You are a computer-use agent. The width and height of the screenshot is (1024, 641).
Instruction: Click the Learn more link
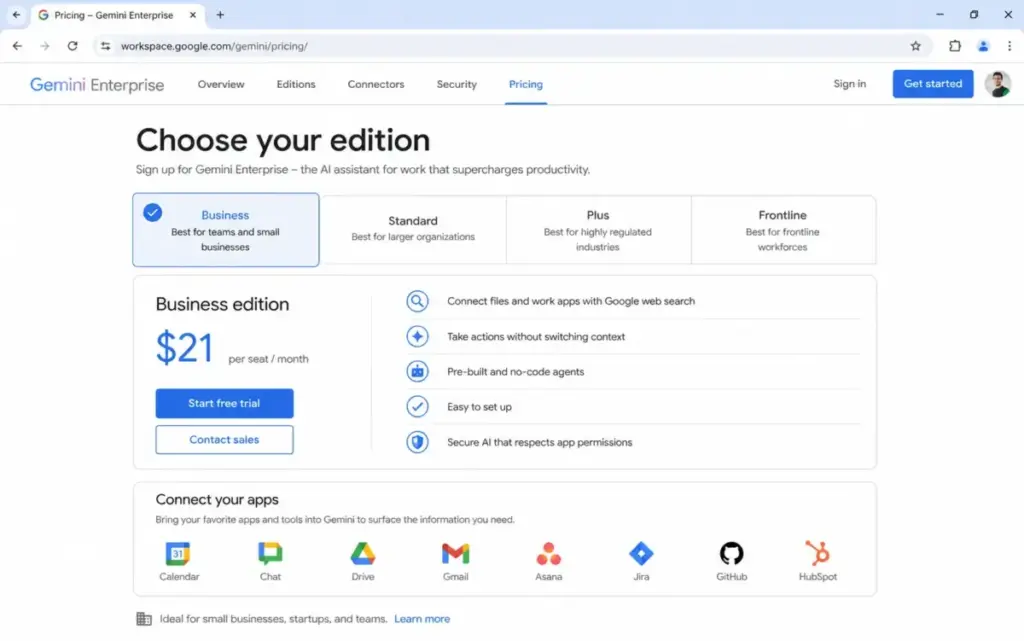tap(422, 619)
